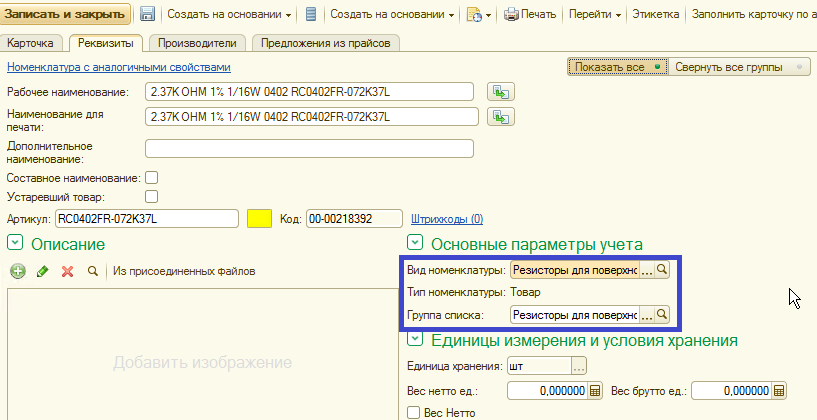Collapse the Описание group
The image size is (817, 420).
tap(15, 243)
